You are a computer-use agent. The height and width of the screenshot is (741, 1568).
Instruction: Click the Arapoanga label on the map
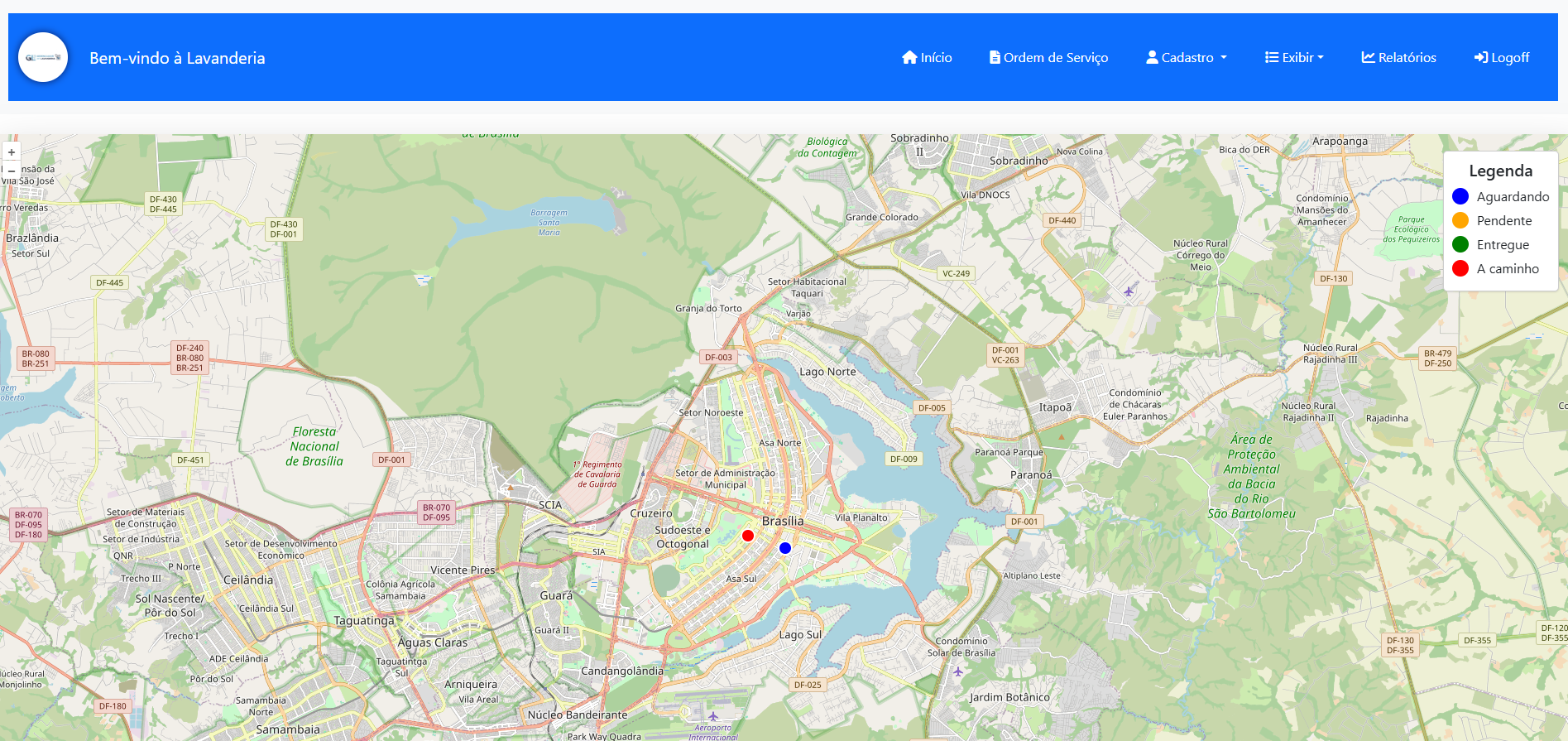pyautogui.click(x=1340, y=142)
